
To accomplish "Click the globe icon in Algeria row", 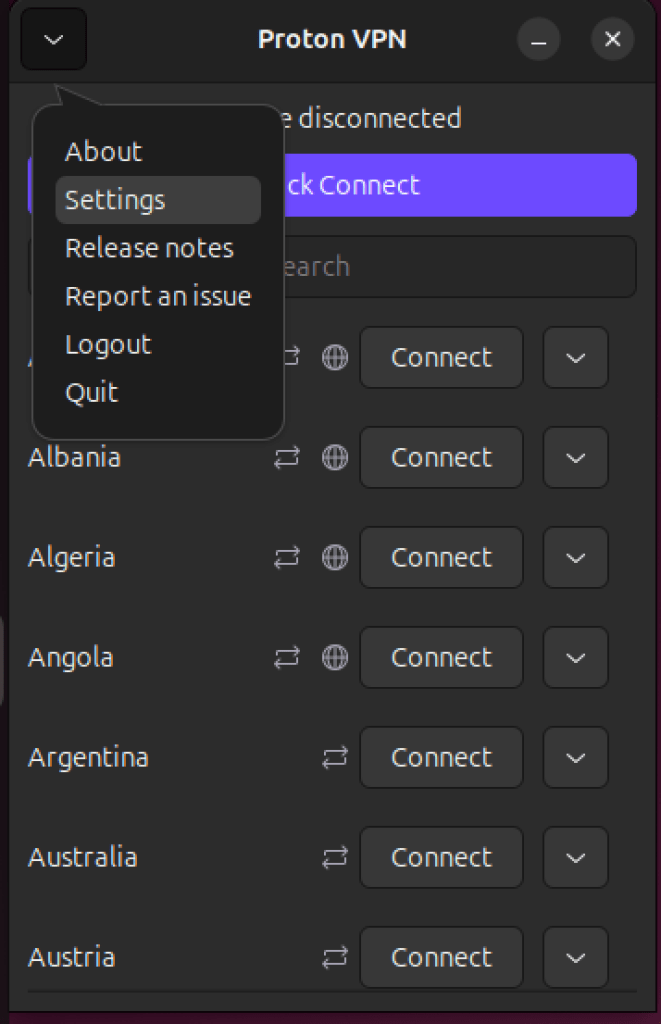I will coord(335,557).
